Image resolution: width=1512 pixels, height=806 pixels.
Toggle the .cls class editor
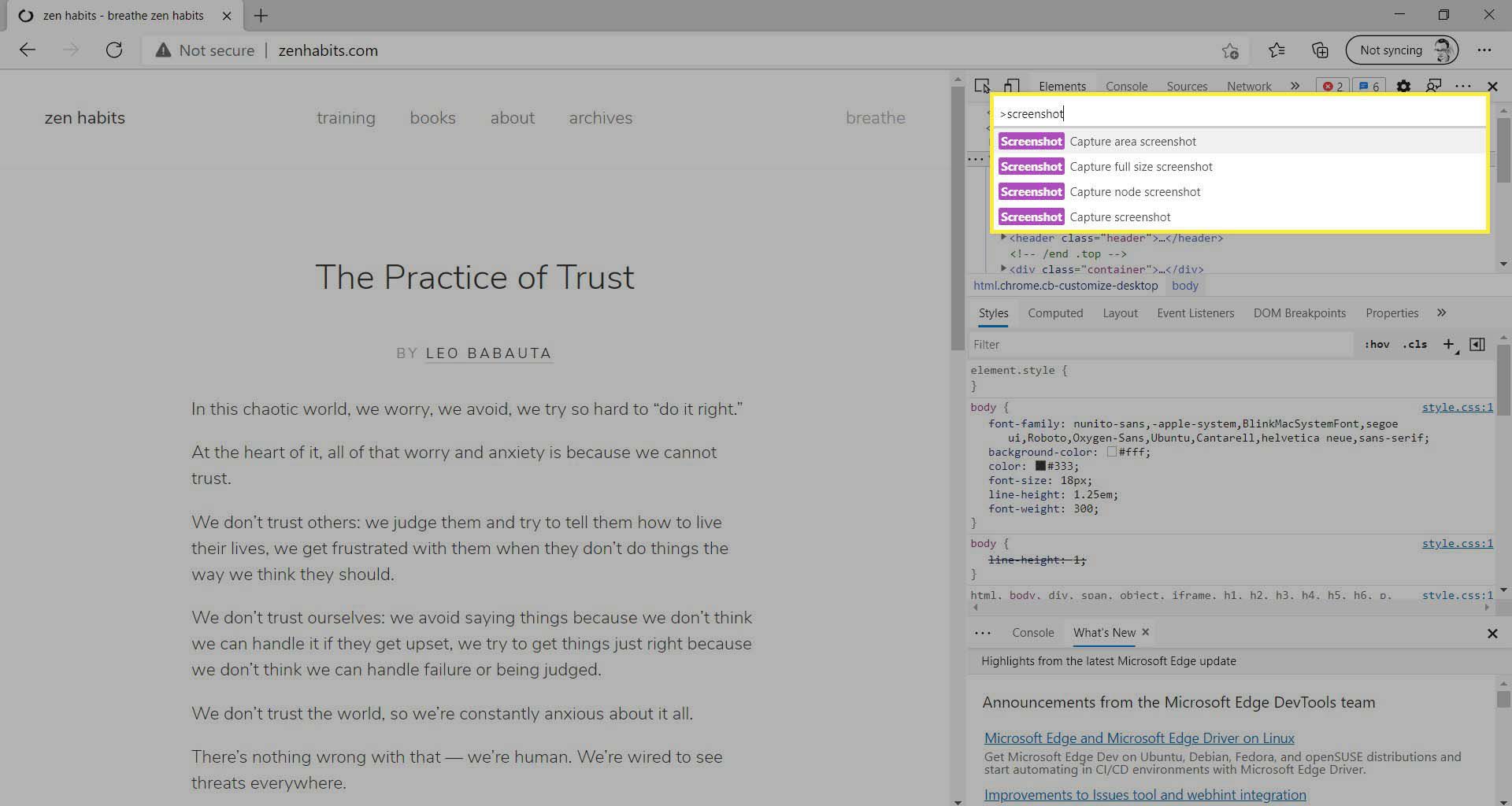[x=1414, y=345]
